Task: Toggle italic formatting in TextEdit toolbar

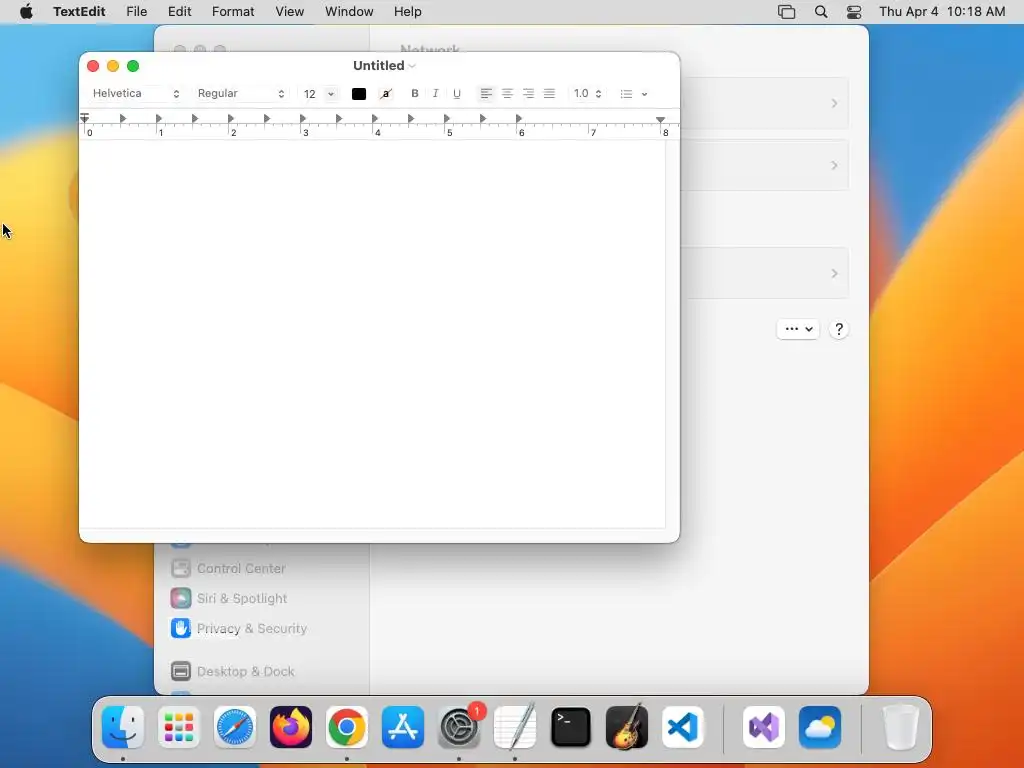Action: (x=436, y=93)
